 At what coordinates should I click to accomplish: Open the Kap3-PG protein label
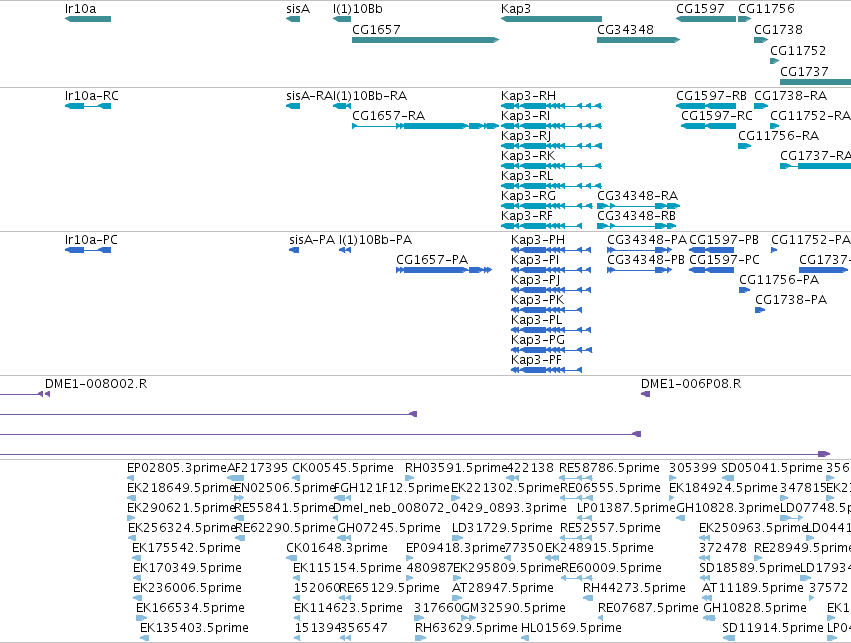[538, 340]
